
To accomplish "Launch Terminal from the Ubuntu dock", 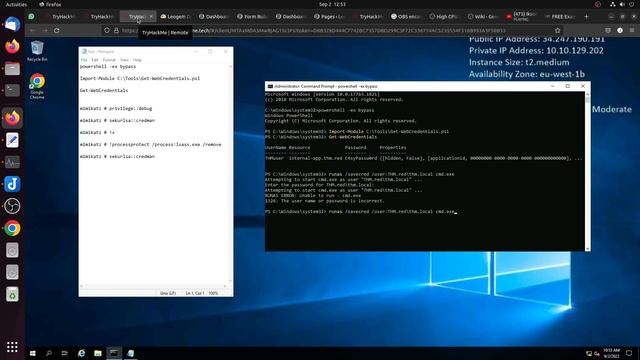I will click(x=12, y=90).
